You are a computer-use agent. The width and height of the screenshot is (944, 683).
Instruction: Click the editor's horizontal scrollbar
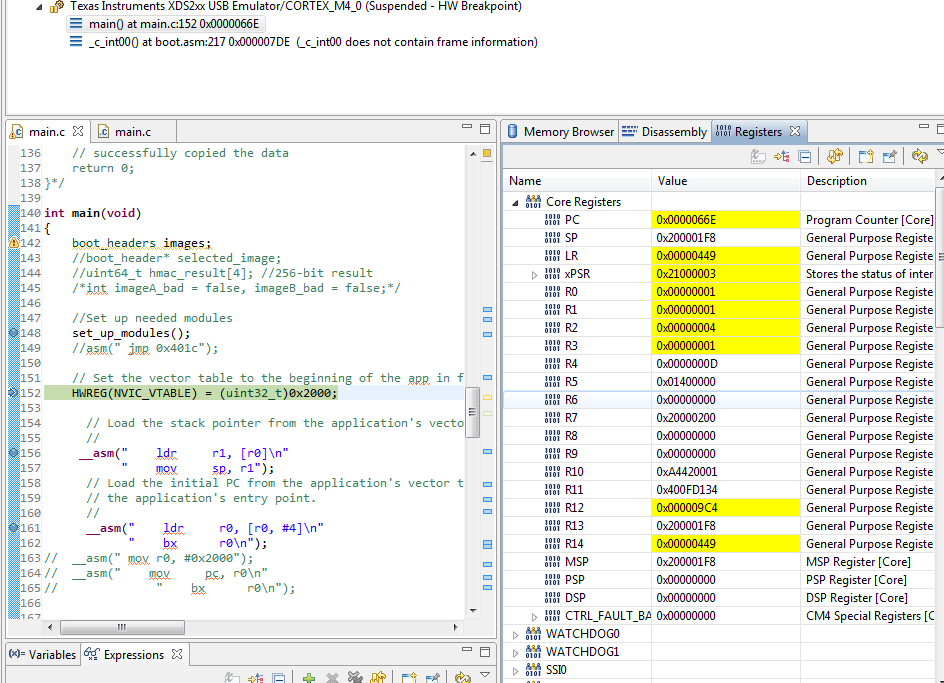[x=122, y=627]
